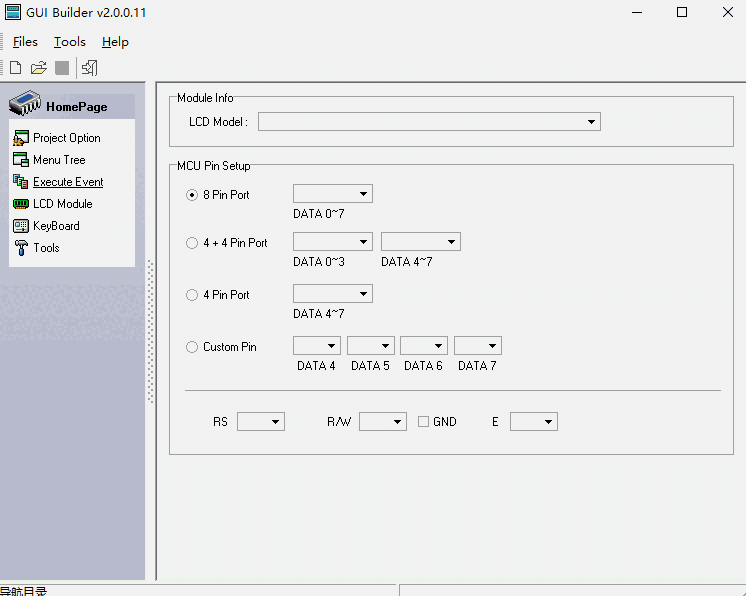Click the Menu Tree icon
The height and width of the screenshot is (596, 746).
tap(20, 160)
